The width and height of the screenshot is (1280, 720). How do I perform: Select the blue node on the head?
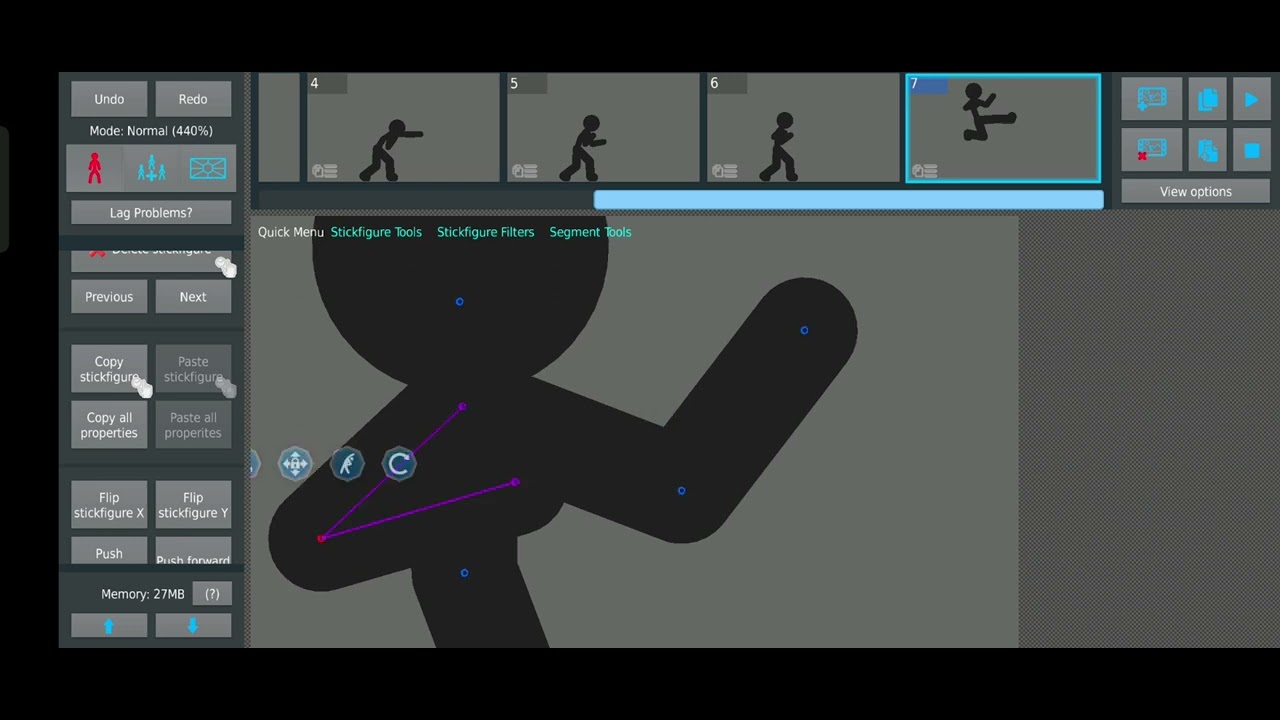459,301
